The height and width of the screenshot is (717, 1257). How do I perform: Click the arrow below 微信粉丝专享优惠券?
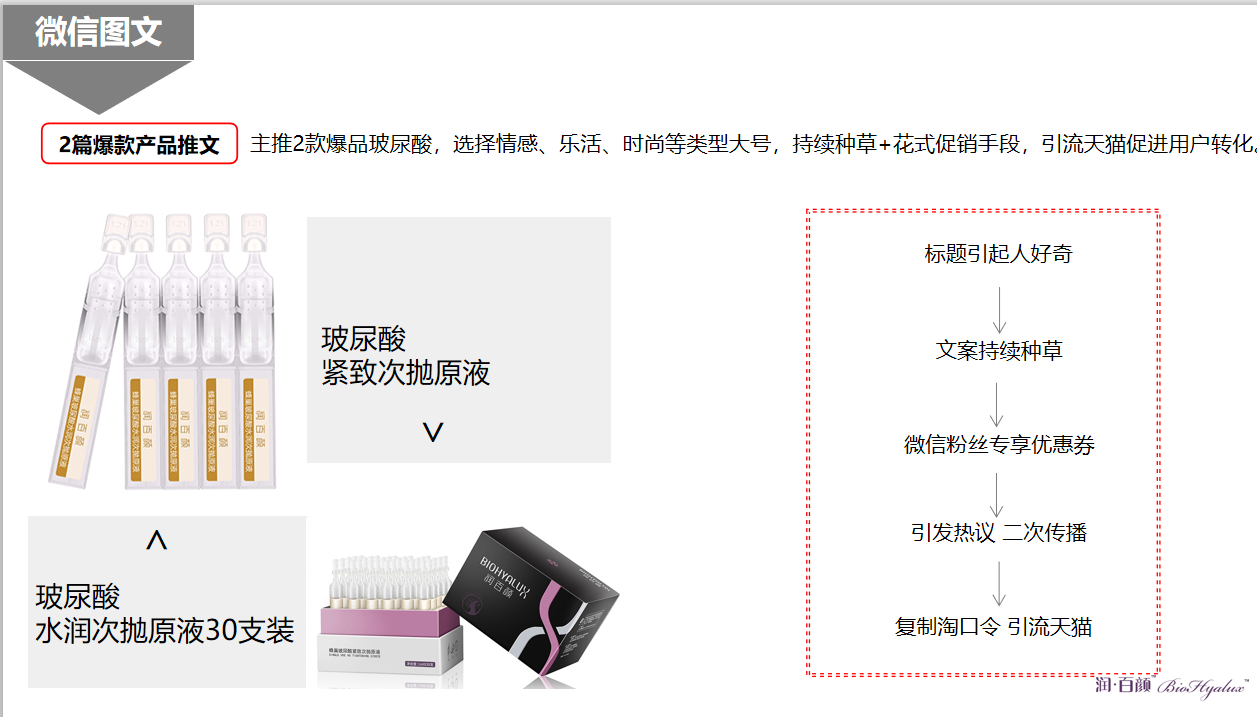(x=998, y=494)
